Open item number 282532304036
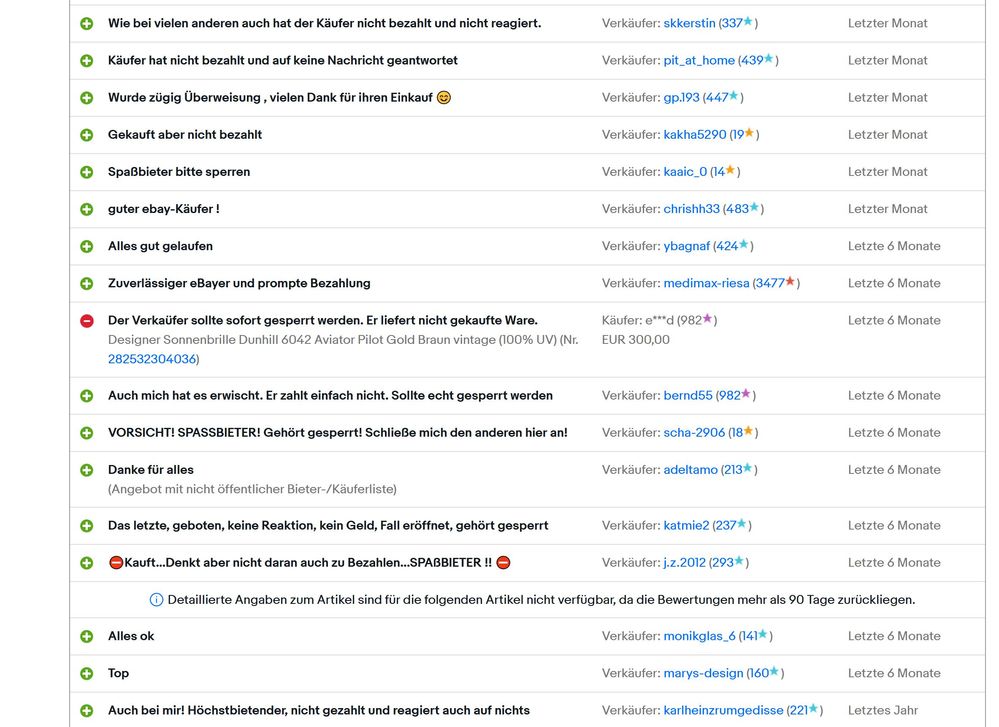The height and width of the screenshot is (727, 999). point(152,359)
